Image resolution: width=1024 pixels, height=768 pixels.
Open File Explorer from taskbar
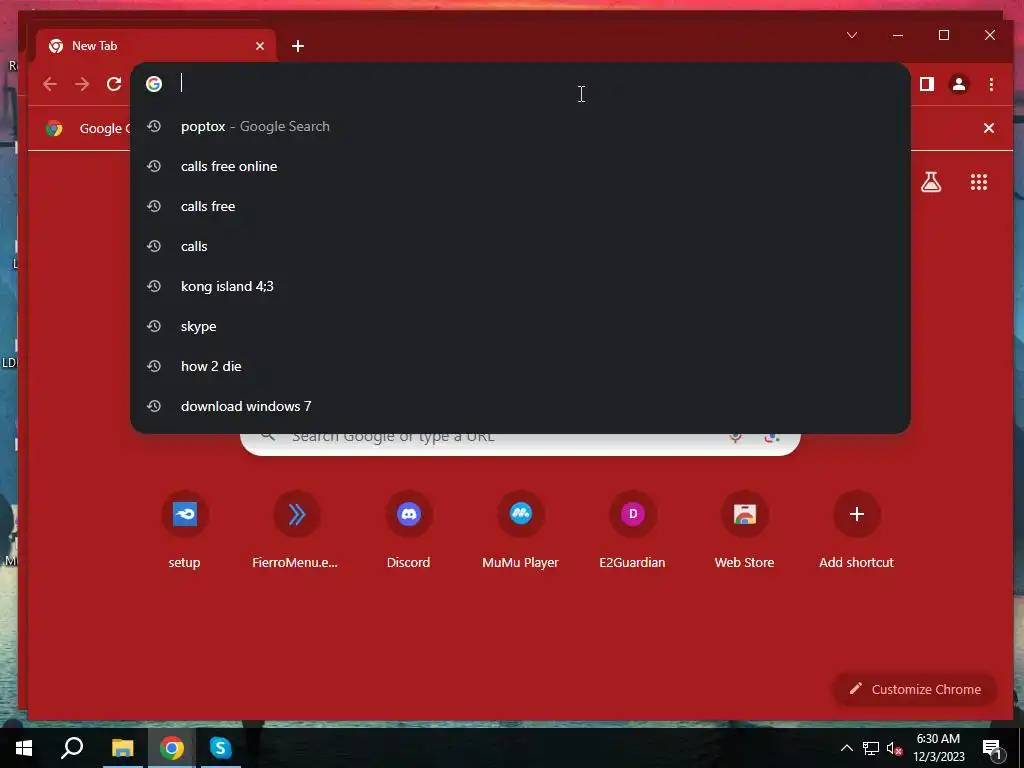pyautogui.click(x=122, y=748)
